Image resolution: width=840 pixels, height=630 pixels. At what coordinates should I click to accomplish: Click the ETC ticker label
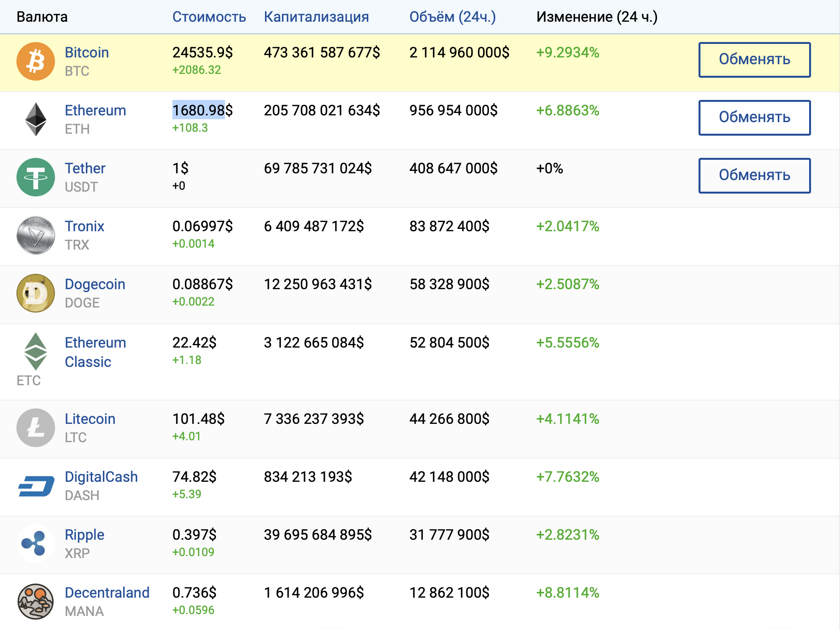[x=28, y=380]
